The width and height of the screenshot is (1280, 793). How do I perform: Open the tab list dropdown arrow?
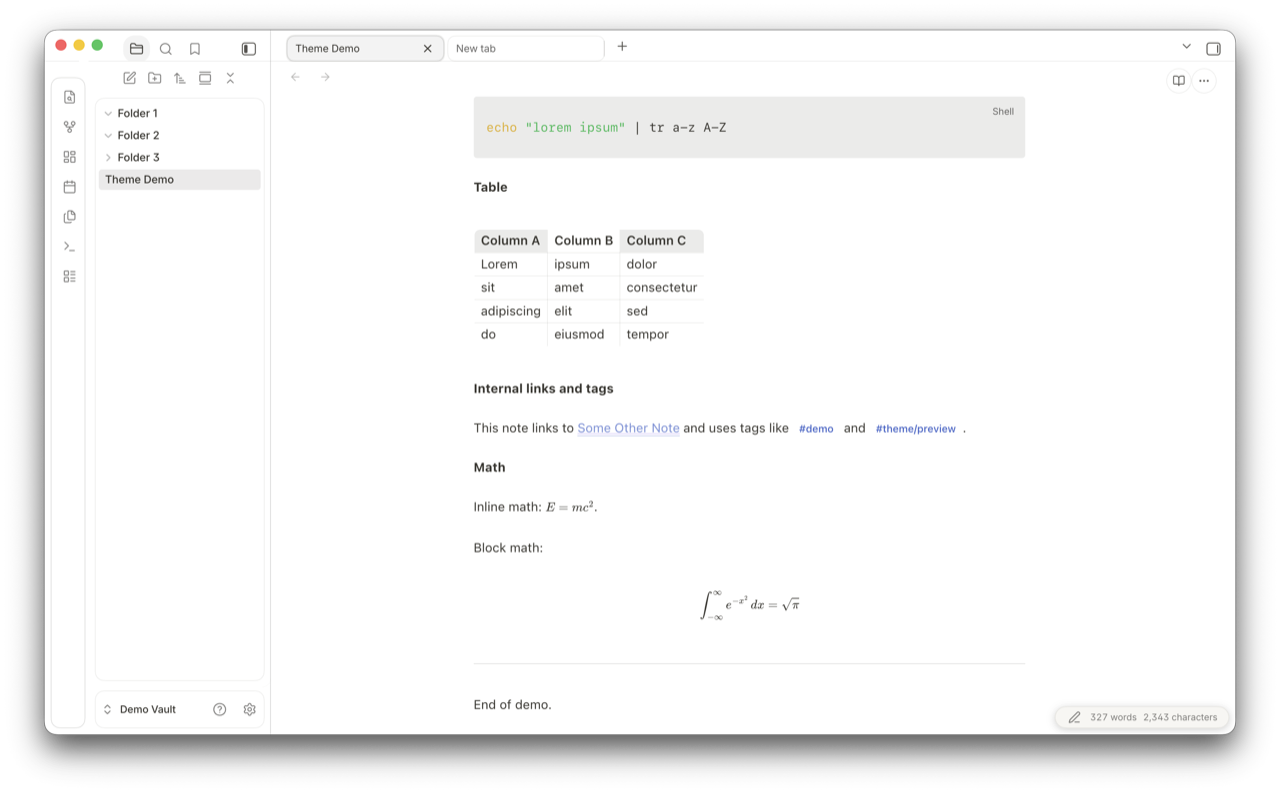[x=1186, y=46]
